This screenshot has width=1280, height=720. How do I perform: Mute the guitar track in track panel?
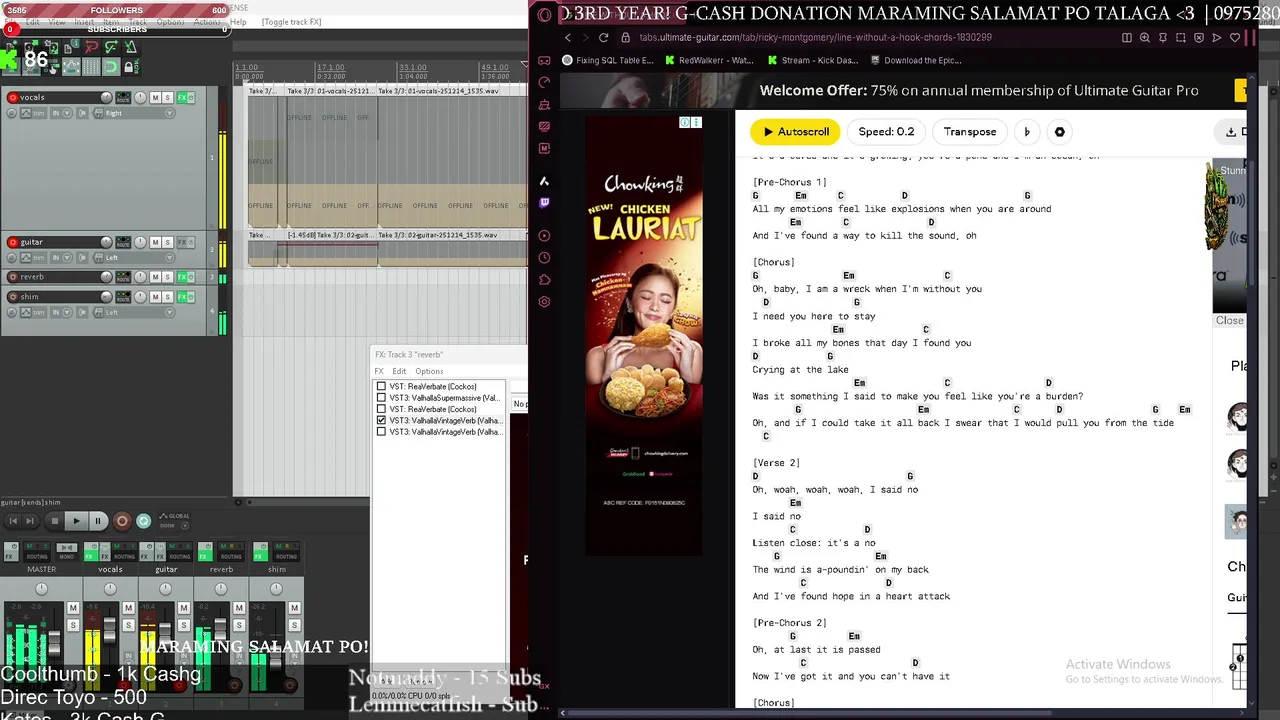coord(155,242)
